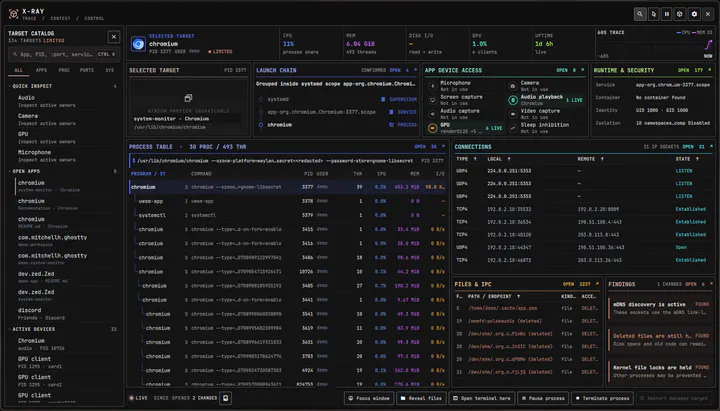Click the Pause process button
The width and height of the screenshot is (720, 411).
pos(543,398)
